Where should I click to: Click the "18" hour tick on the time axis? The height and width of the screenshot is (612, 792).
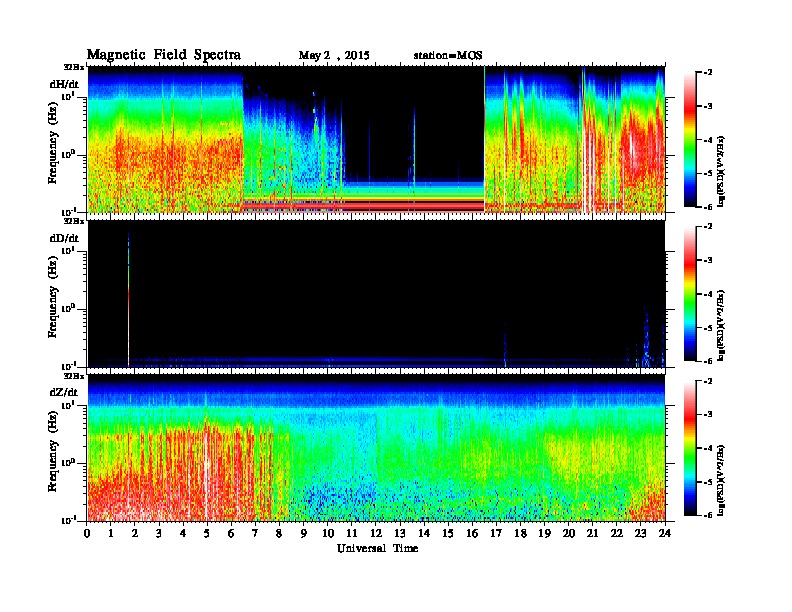[x=521, y=533]
